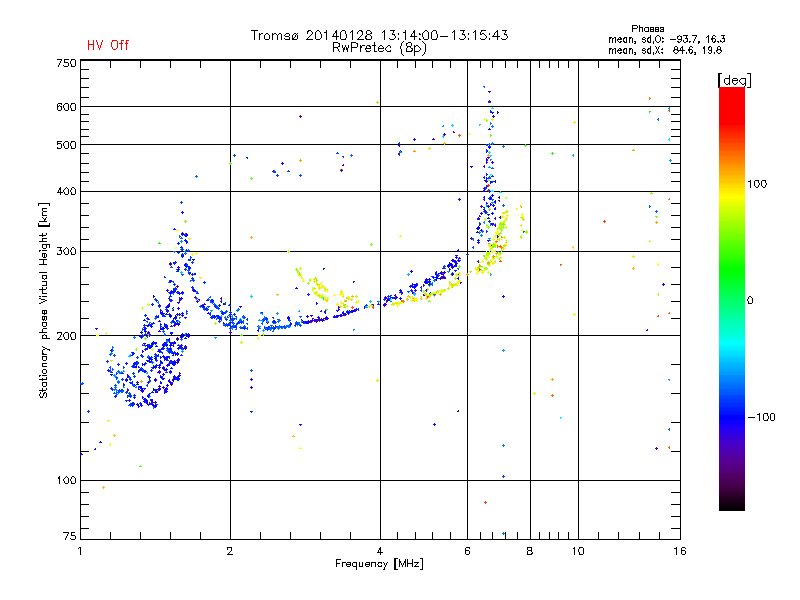Click the title 'Tromsø 20140128 13:14:00-13:15:43'
Viewport: 800px width, 600px height.
pyautogui.click(x=379, y=35)
